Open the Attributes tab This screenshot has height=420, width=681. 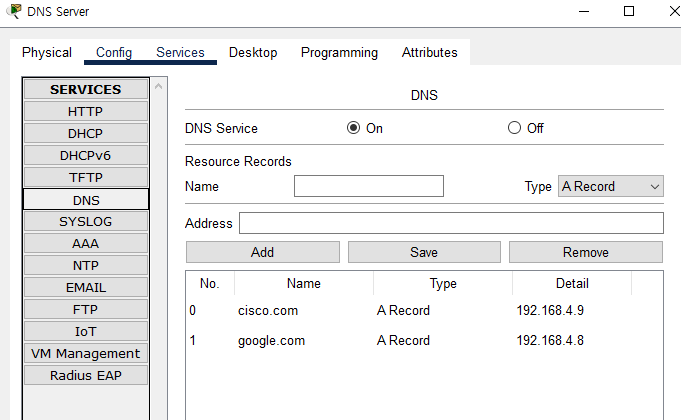[429, 53]
